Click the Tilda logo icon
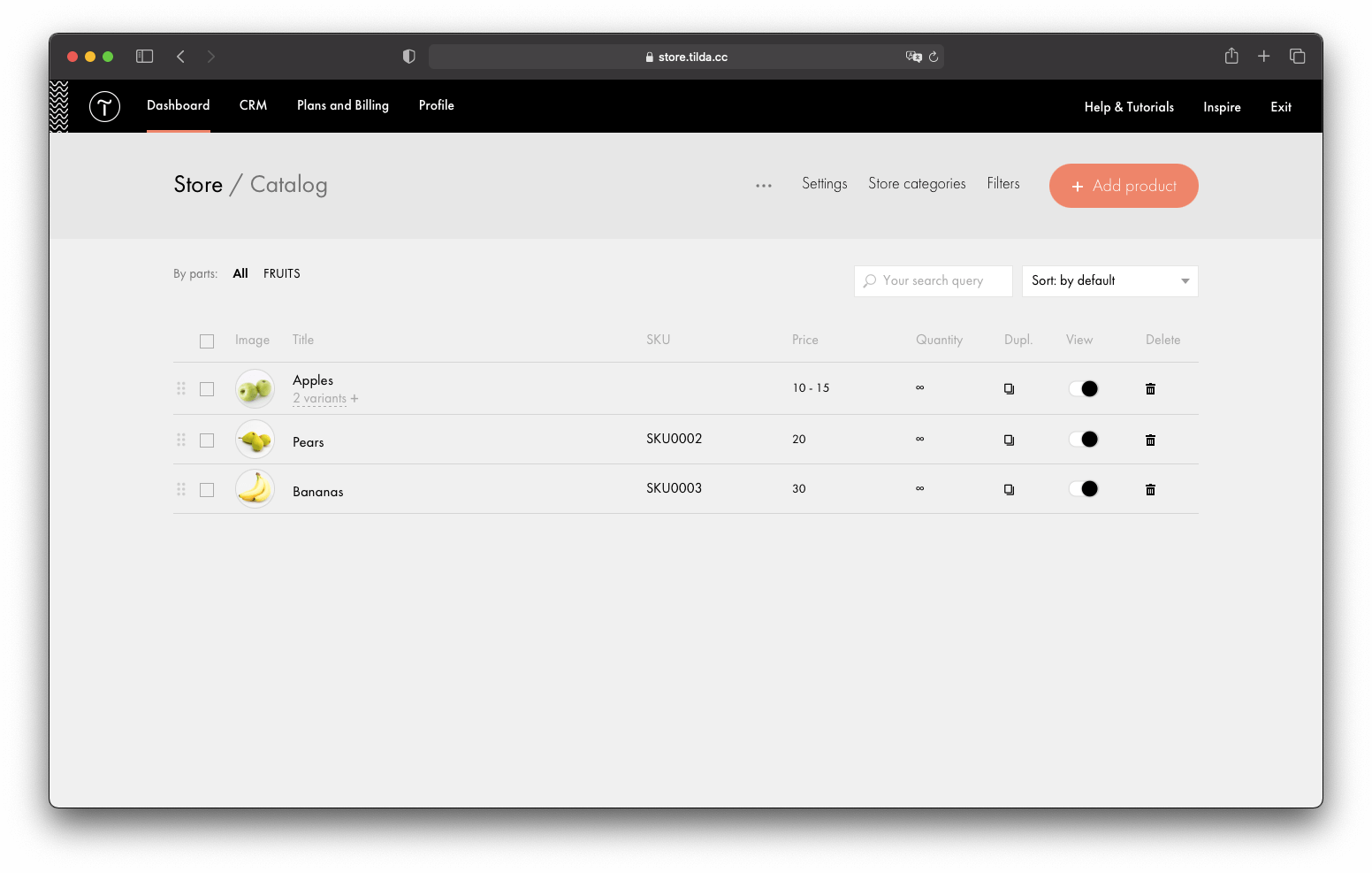The width and height of the screenshot is (1372, 873). point(104,106)
